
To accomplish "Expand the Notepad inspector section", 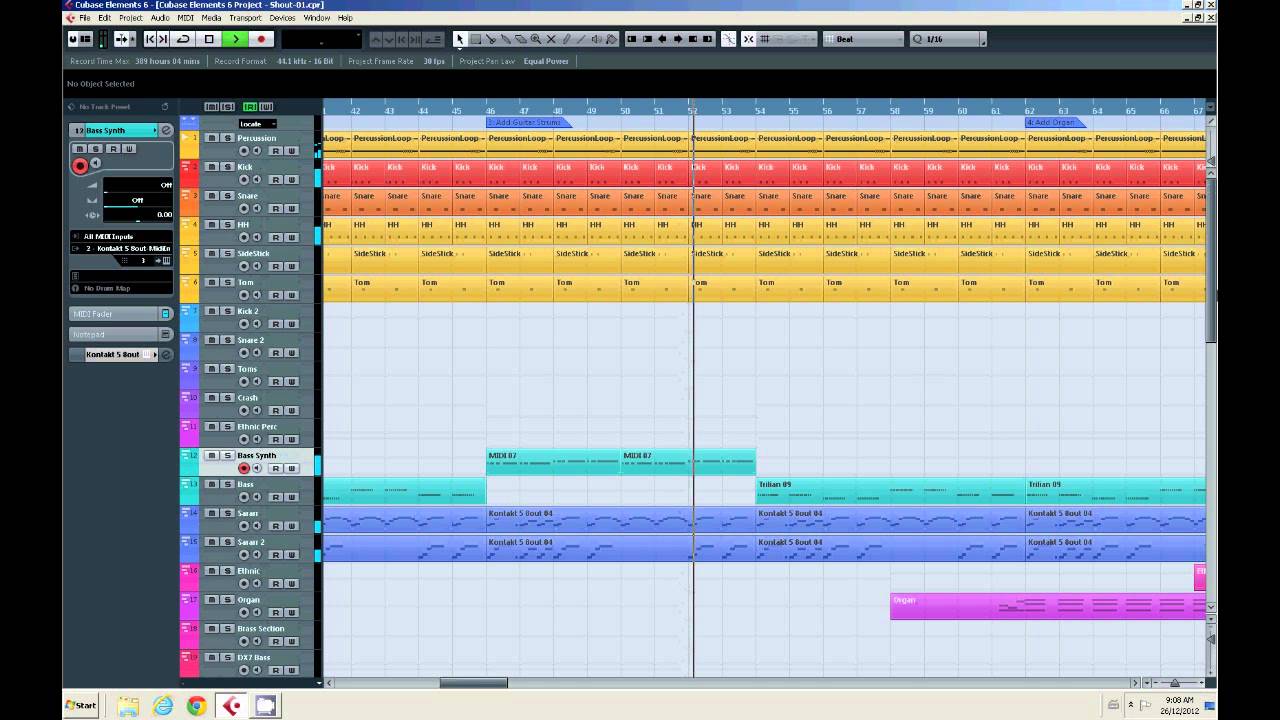I will click(120, 334).
